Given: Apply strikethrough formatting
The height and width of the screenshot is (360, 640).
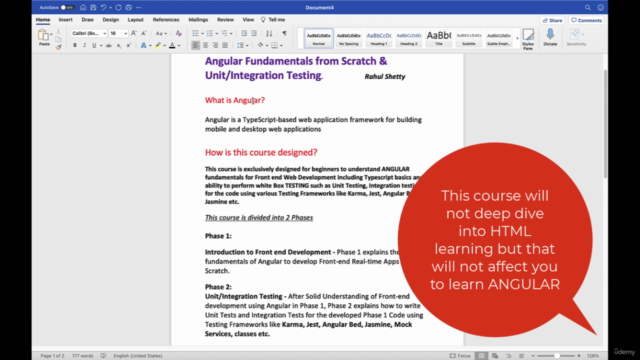Looking at the screenshot, I should coord(109,45).
